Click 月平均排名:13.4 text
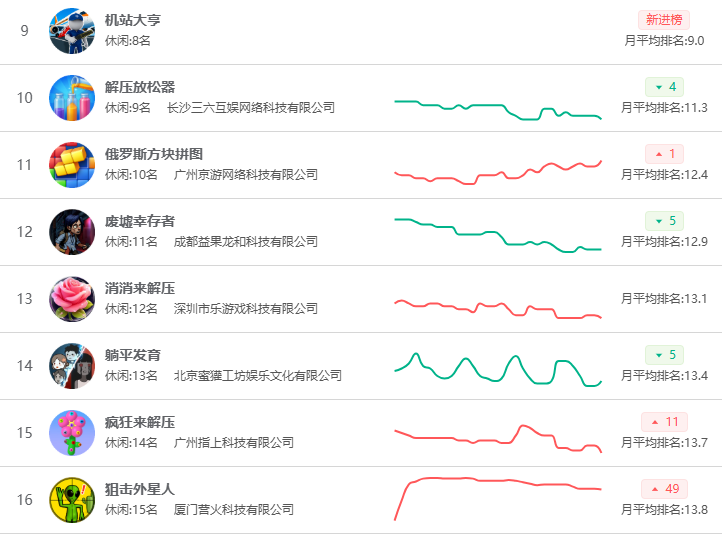The width and height of the screenshot is (722, 539). click(x=664, y=376)
